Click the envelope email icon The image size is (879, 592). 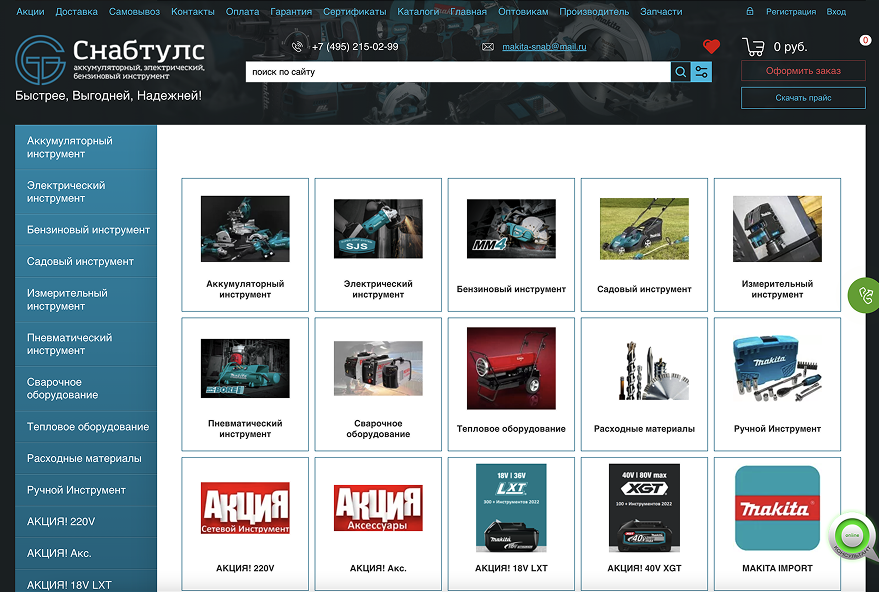click(x=488, y=47)
